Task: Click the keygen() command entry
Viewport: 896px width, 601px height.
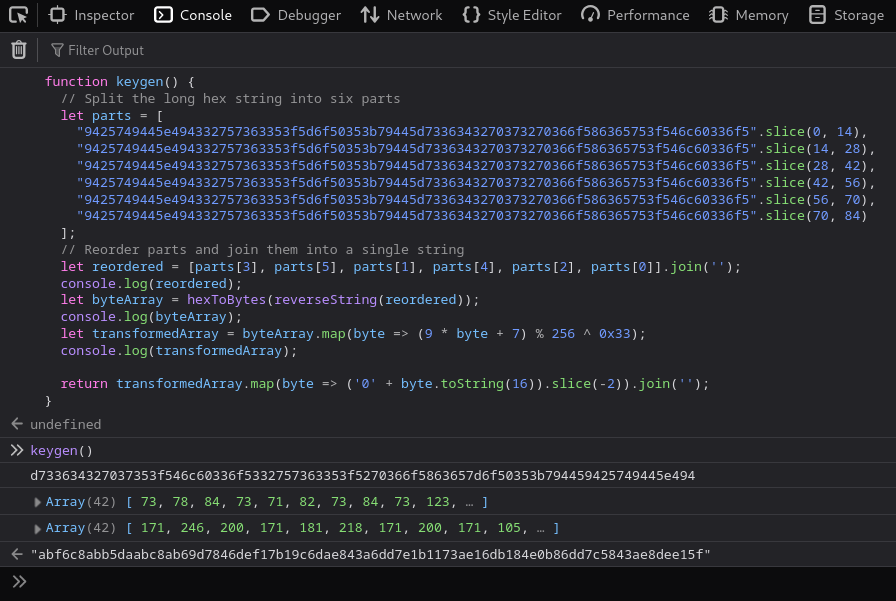Action: tap(61, 450)
